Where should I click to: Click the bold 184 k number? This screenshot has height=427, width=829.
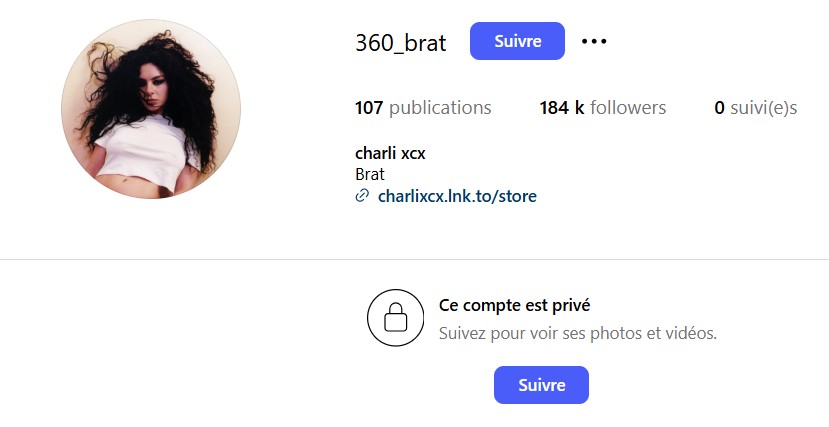coord(561,108)
